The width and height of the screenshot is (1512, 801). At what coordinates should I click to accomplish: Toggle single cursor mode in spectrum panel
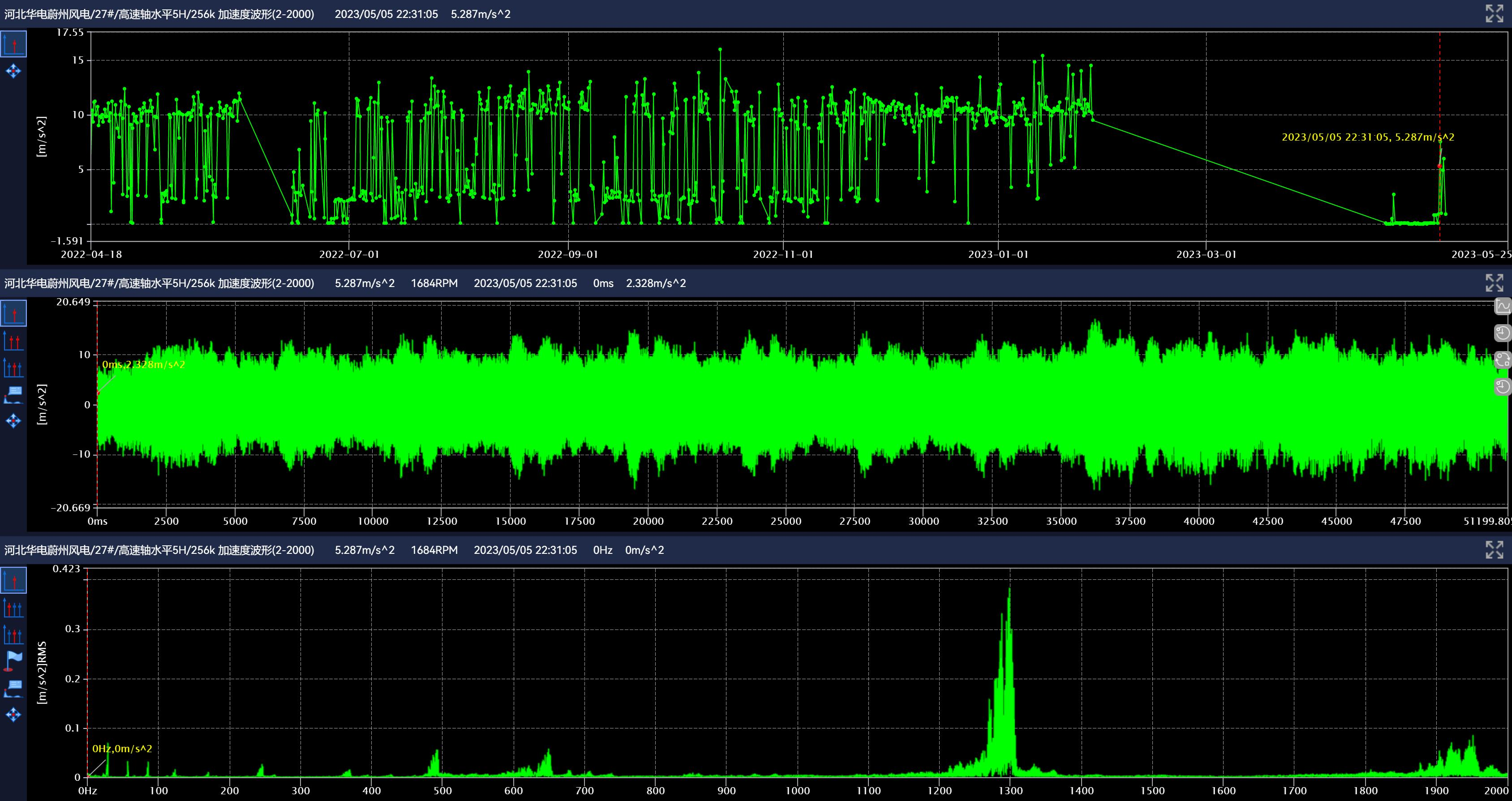tap(13, 580)
